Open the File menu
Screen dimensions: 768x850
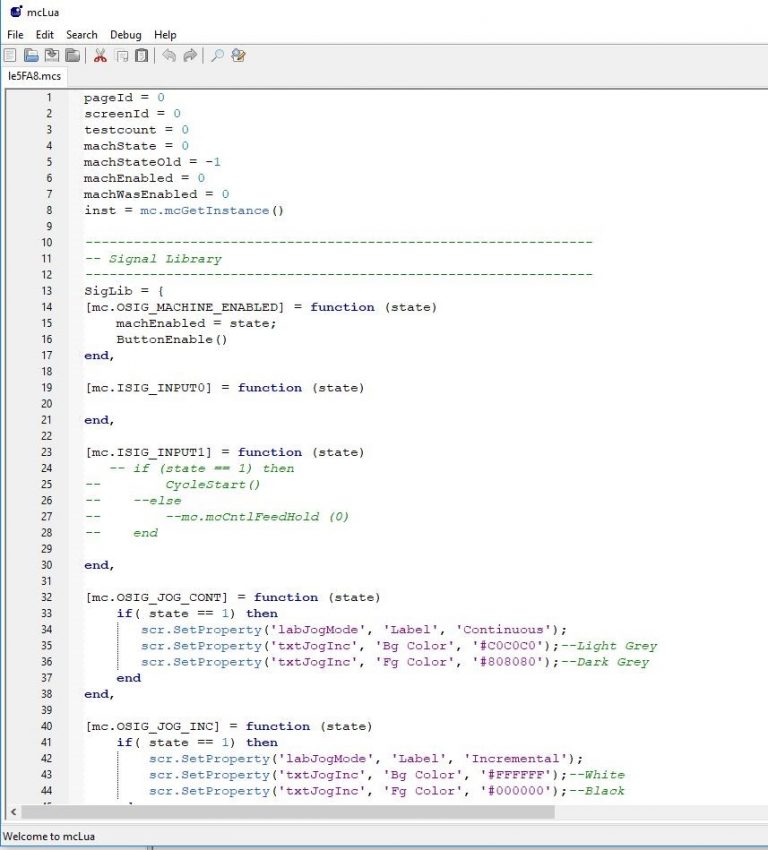(15, 35)
